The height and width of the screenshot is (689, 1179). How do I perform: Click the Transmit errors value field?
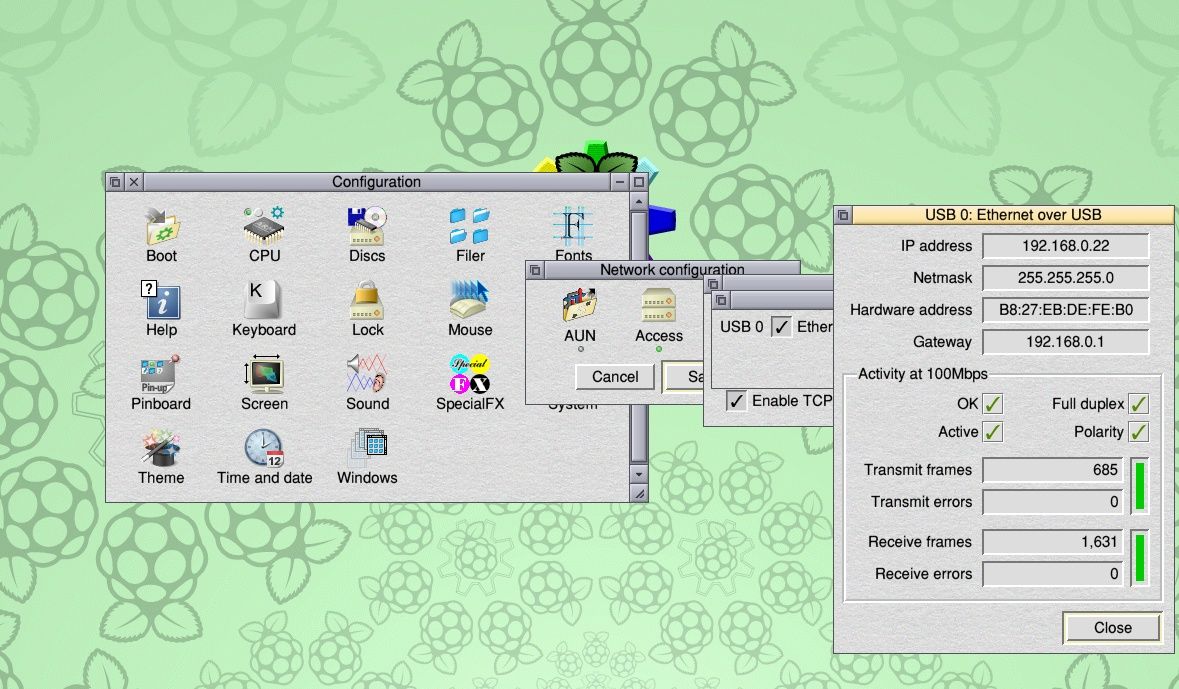click(x=1053, y=502)
